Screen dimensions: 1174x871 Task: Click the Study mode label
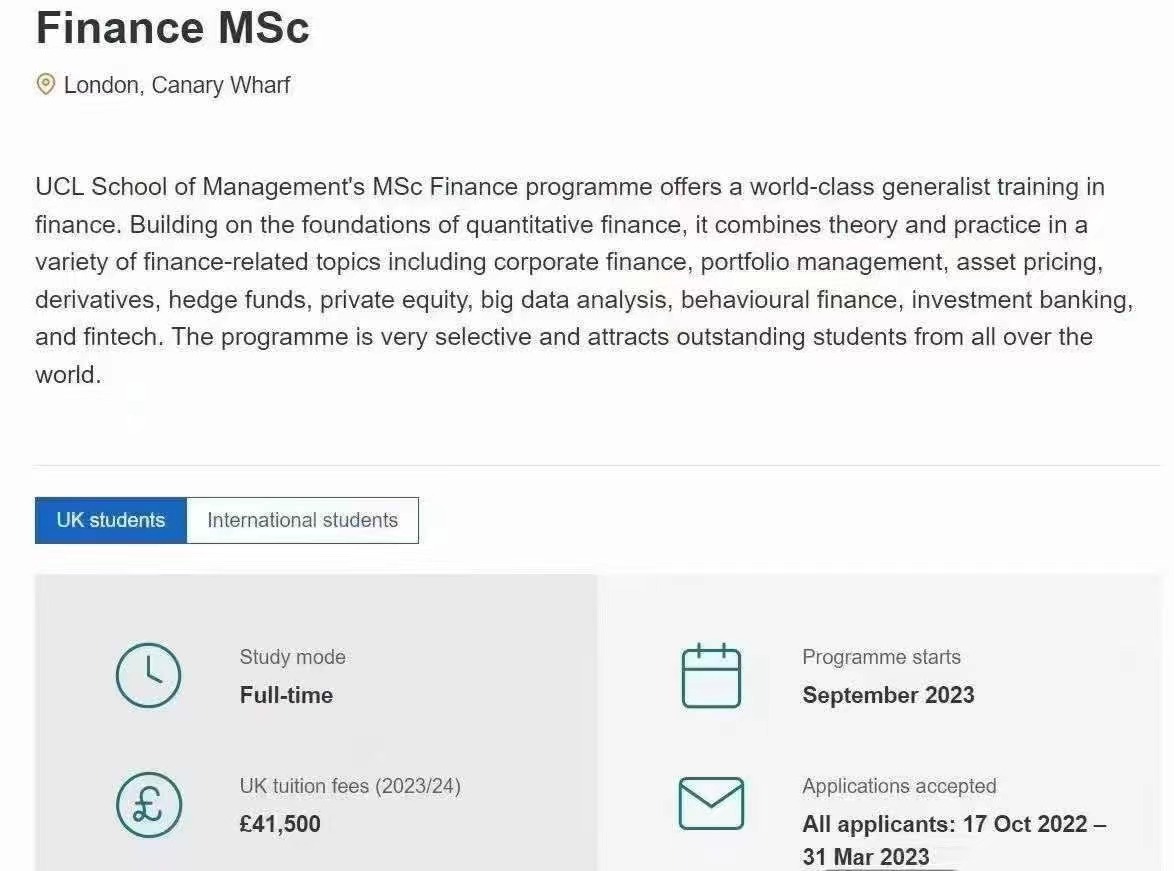pyautogui.click(x=292, y=657)
